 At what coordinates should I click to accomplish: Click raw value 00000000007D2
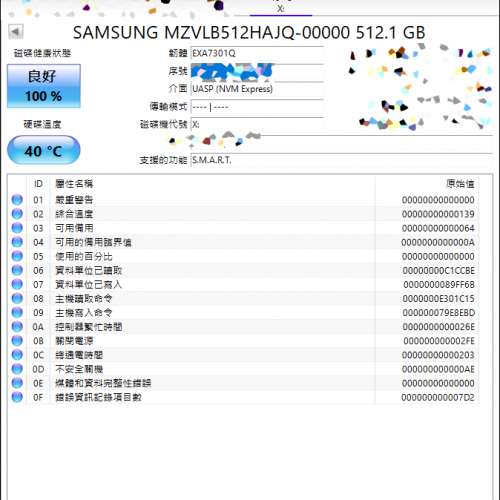438,397
